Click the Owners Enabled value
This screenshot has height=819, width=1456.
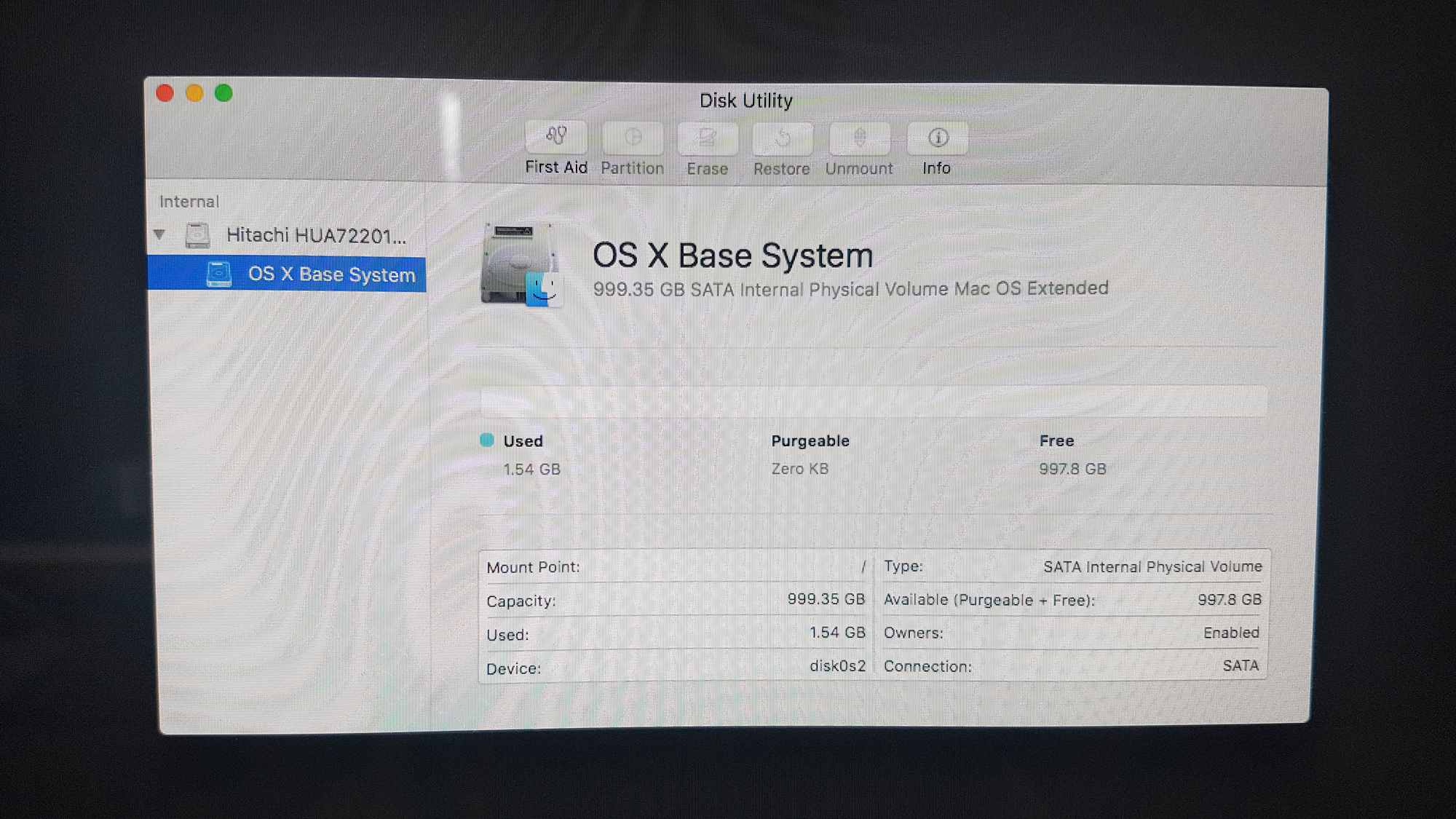(1231, 633)
